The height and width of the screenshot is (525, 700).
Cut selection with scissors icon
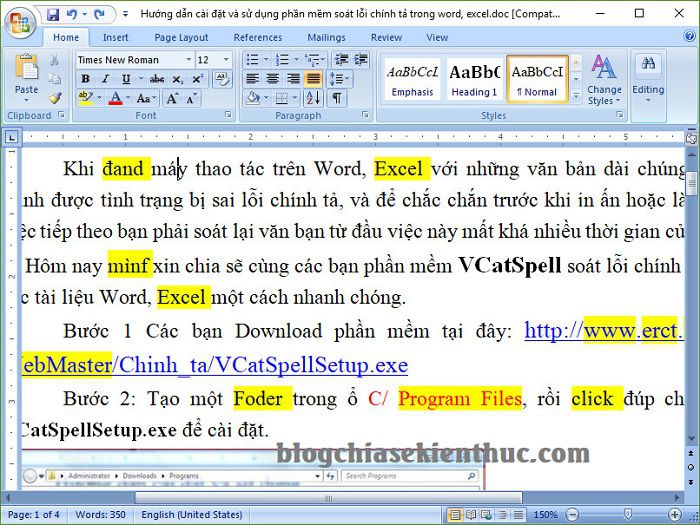click(x=54, y=60)
